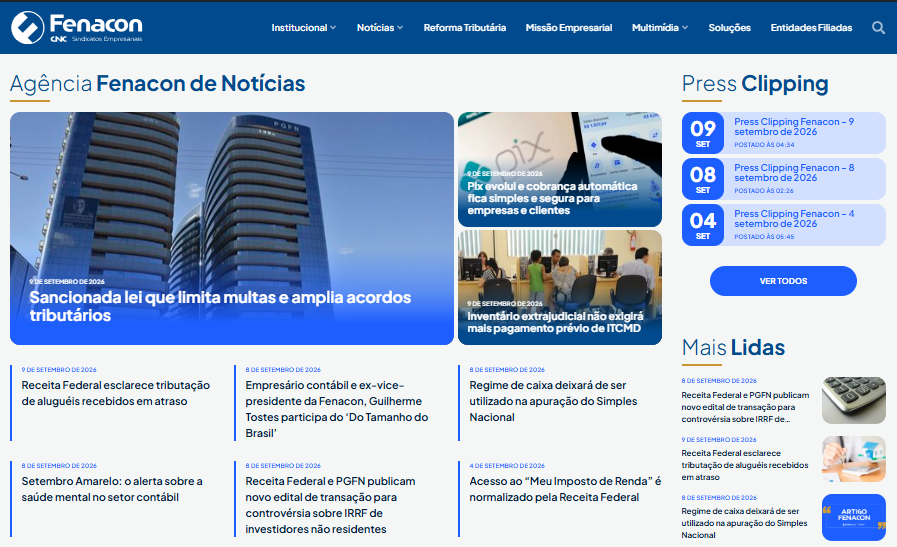897x547 pixels.
Task: Expand the Notícias dropdown menu
Action: click(x=380, y=27)
